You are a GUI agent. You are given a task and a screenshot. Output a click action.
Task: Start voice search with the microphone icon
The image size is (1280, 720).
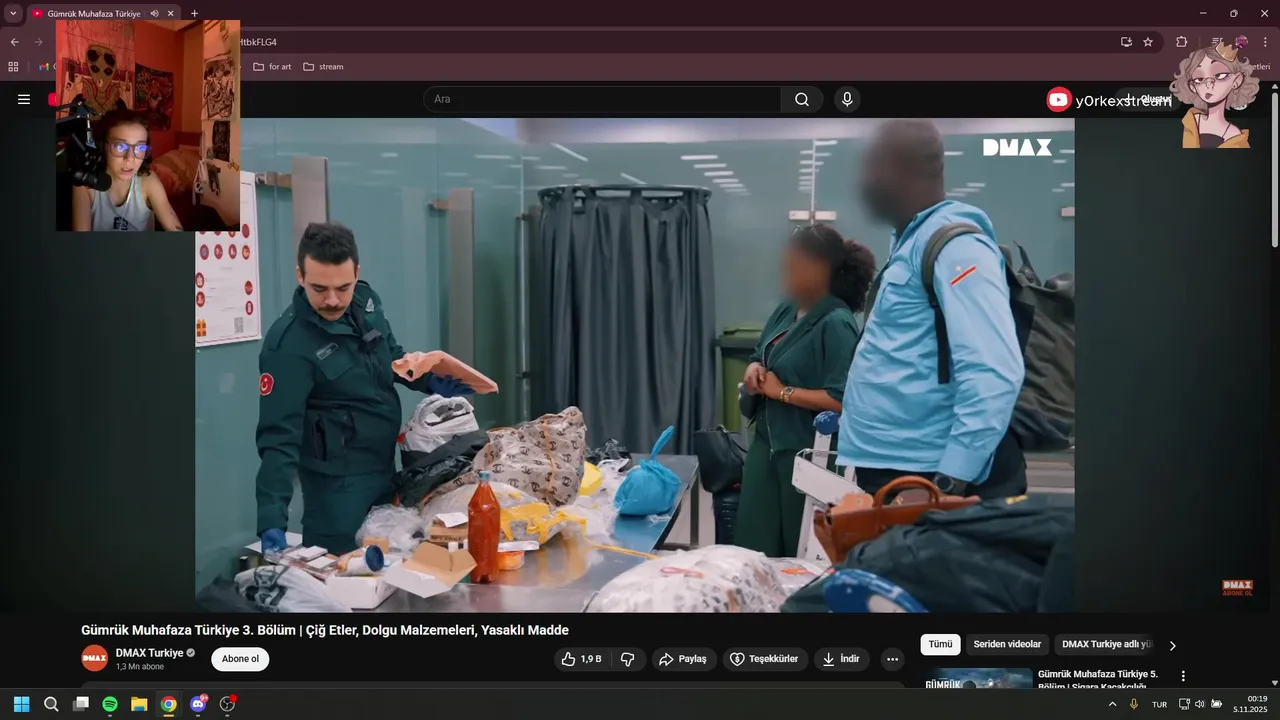(x=847, y=99)
